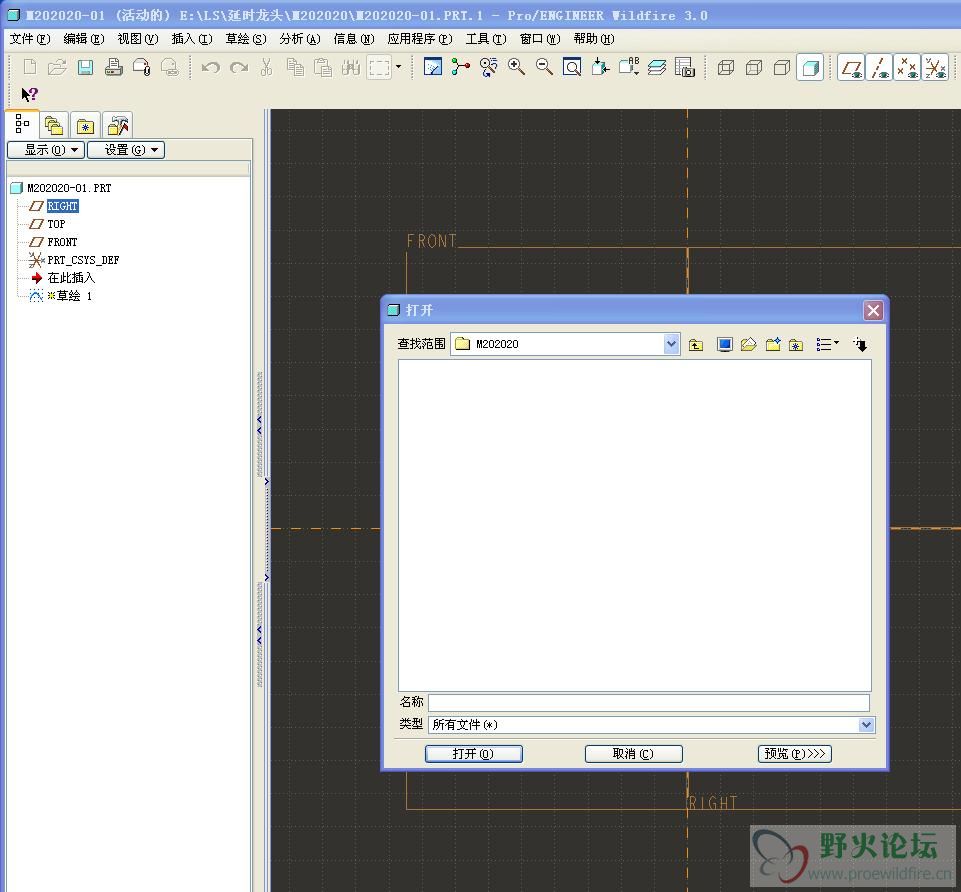Open the 插入 menu
Image resolution: width=961 pixels, height=892 pixels.
tap(192, 39)
